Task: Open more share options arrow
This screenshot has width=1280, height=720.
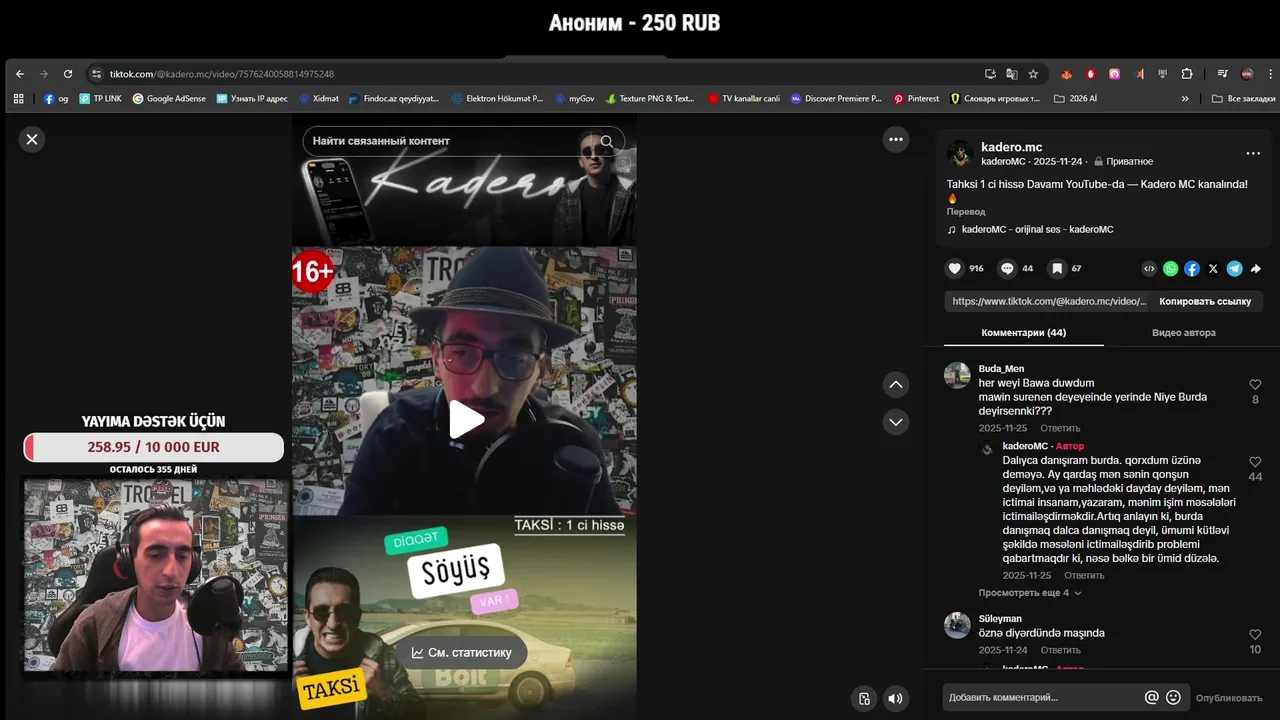Action: 1256,268
